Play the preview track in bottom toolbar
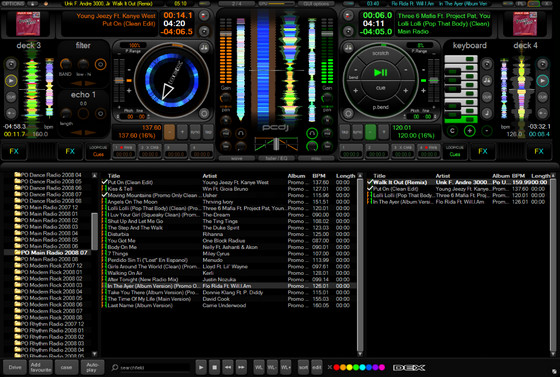The image size is (560, 377). coord(201,367)
